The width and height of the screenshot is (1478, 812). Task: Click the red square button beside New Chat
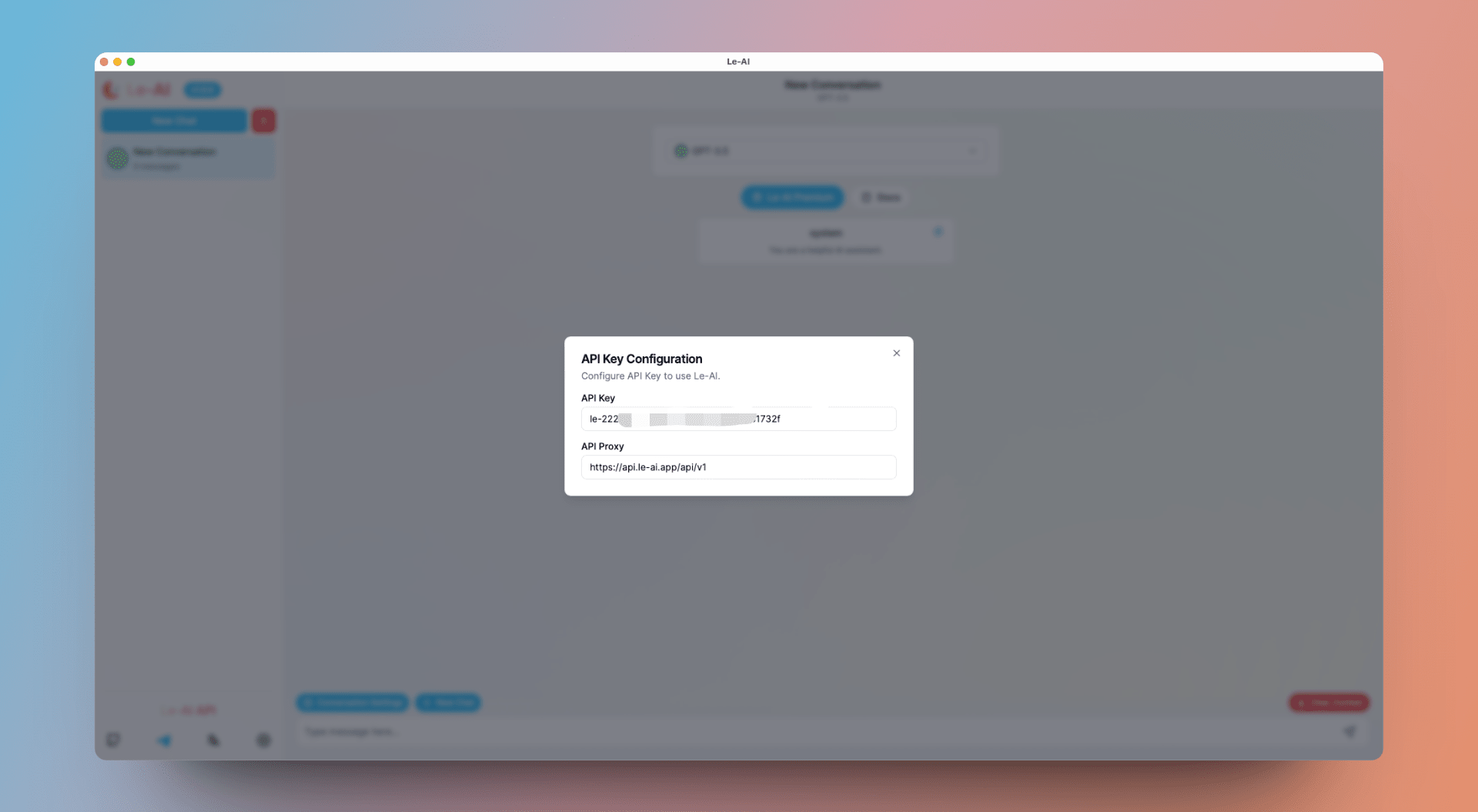264,121
